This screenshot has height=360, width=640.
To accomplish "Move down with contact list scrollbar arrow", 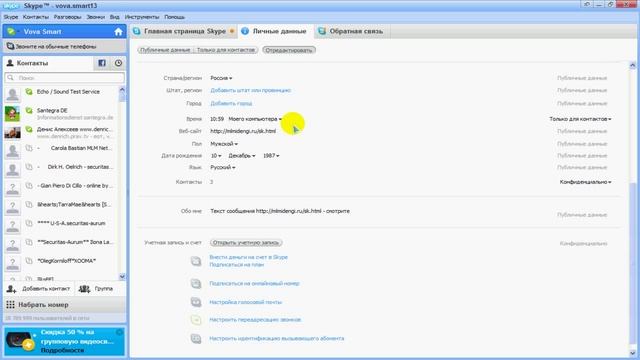I will pos(122,276).
